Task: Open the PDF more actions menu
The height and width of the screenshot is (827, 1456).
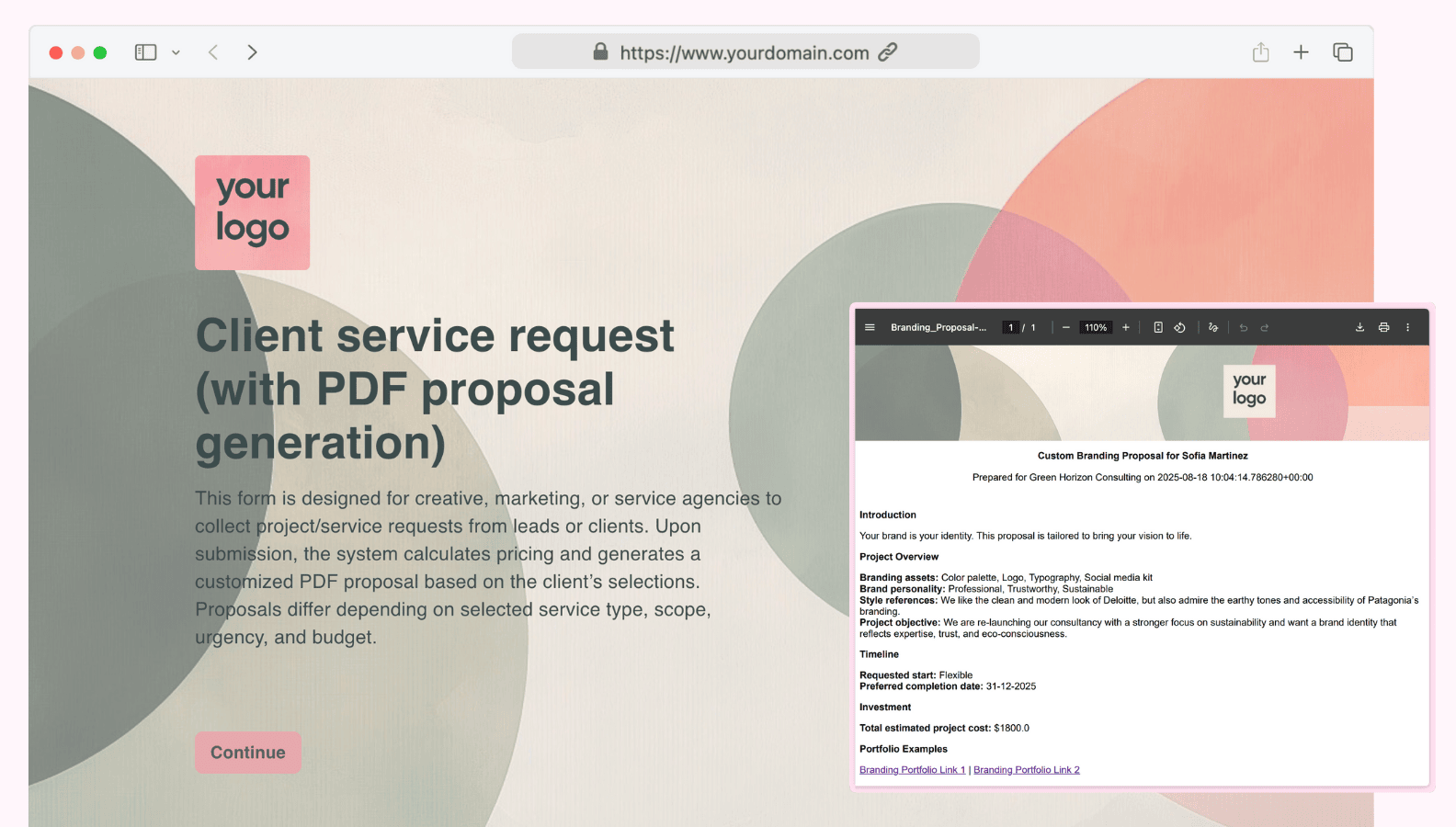Action: 1407,327
